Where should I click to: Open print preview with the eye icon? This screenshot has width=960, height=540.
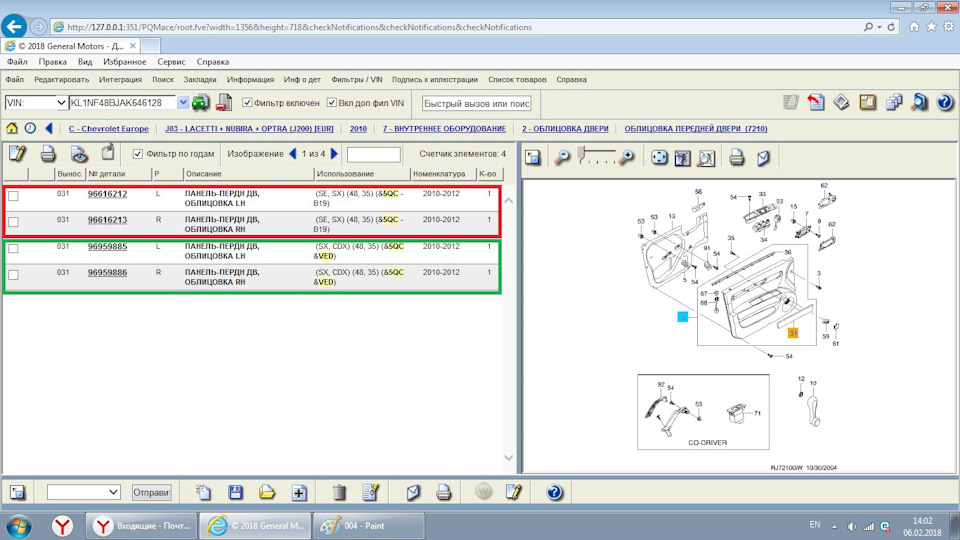(78, 154)
